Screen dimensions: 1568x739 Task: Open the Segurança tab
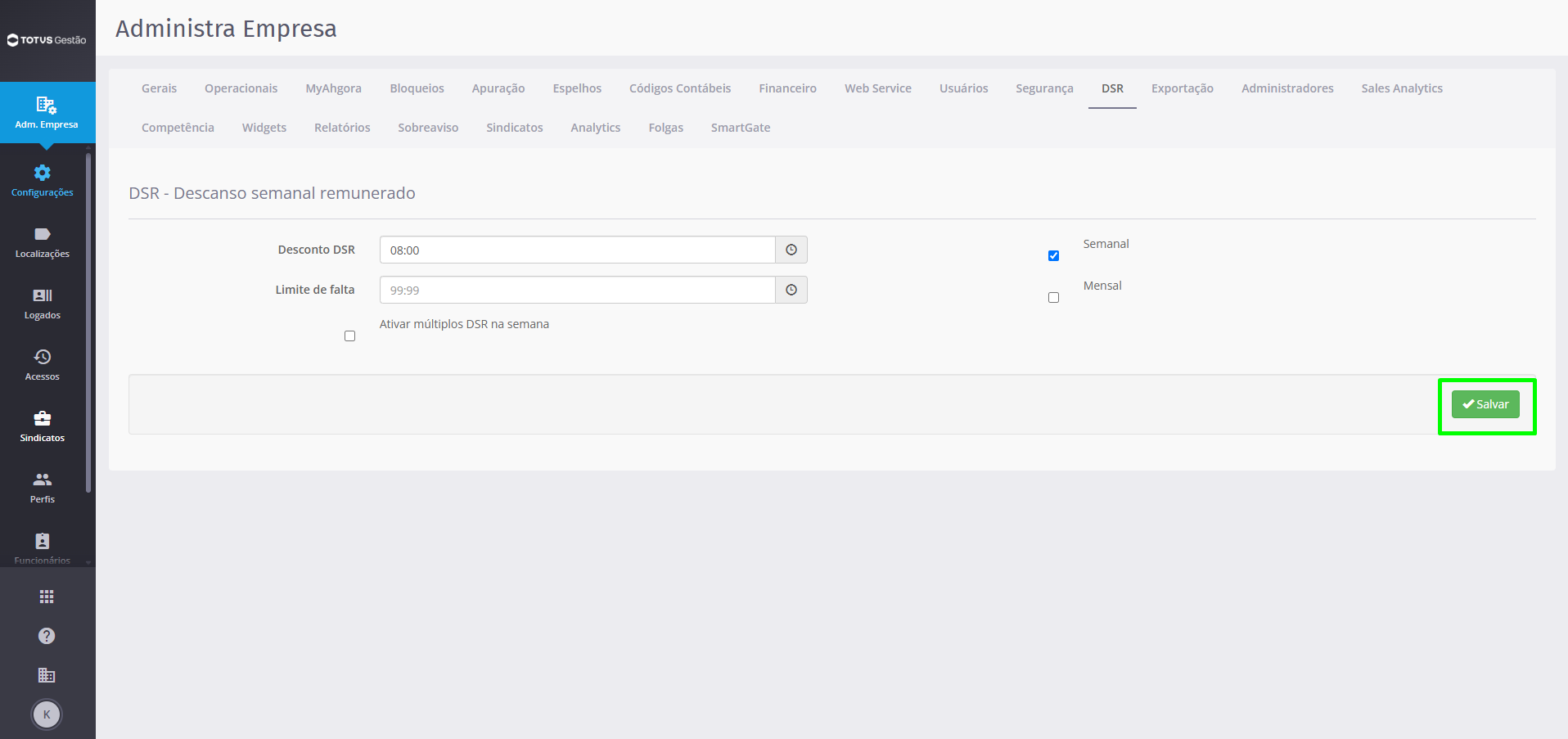1044,88
